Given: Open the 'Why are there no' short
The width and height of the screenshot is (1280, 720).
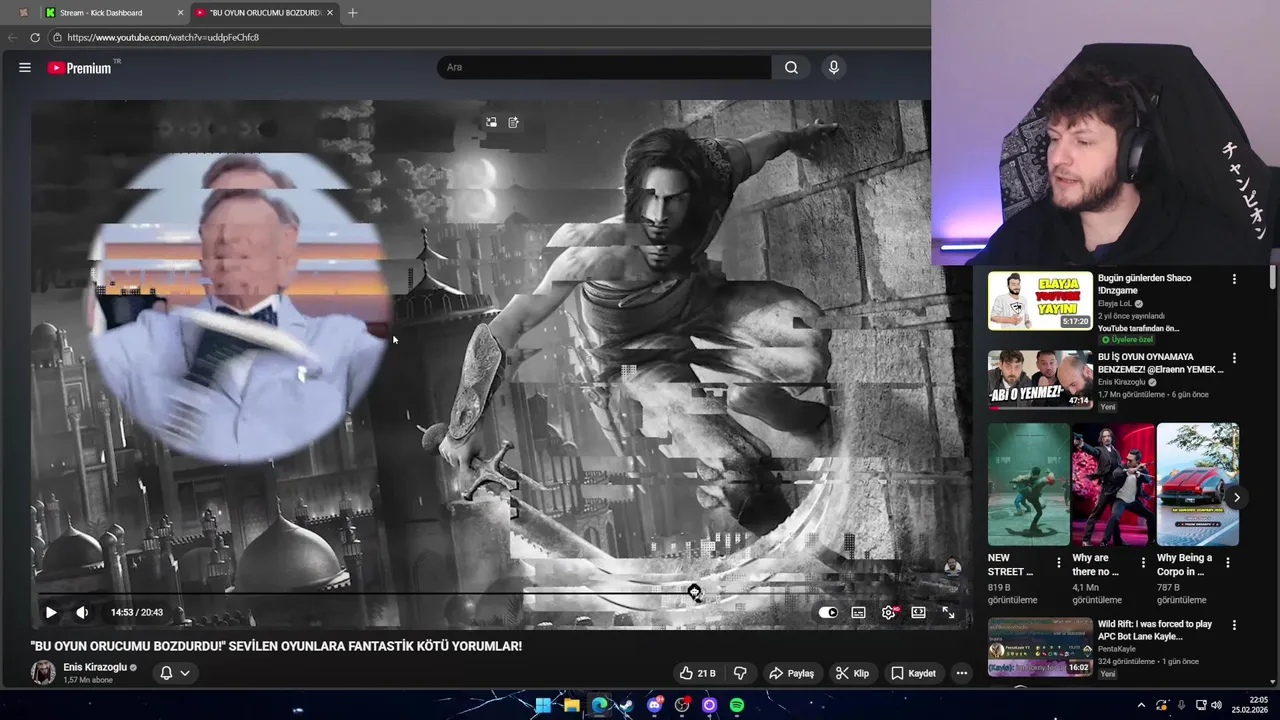Looking at the screenshot, I should 1113,484.
